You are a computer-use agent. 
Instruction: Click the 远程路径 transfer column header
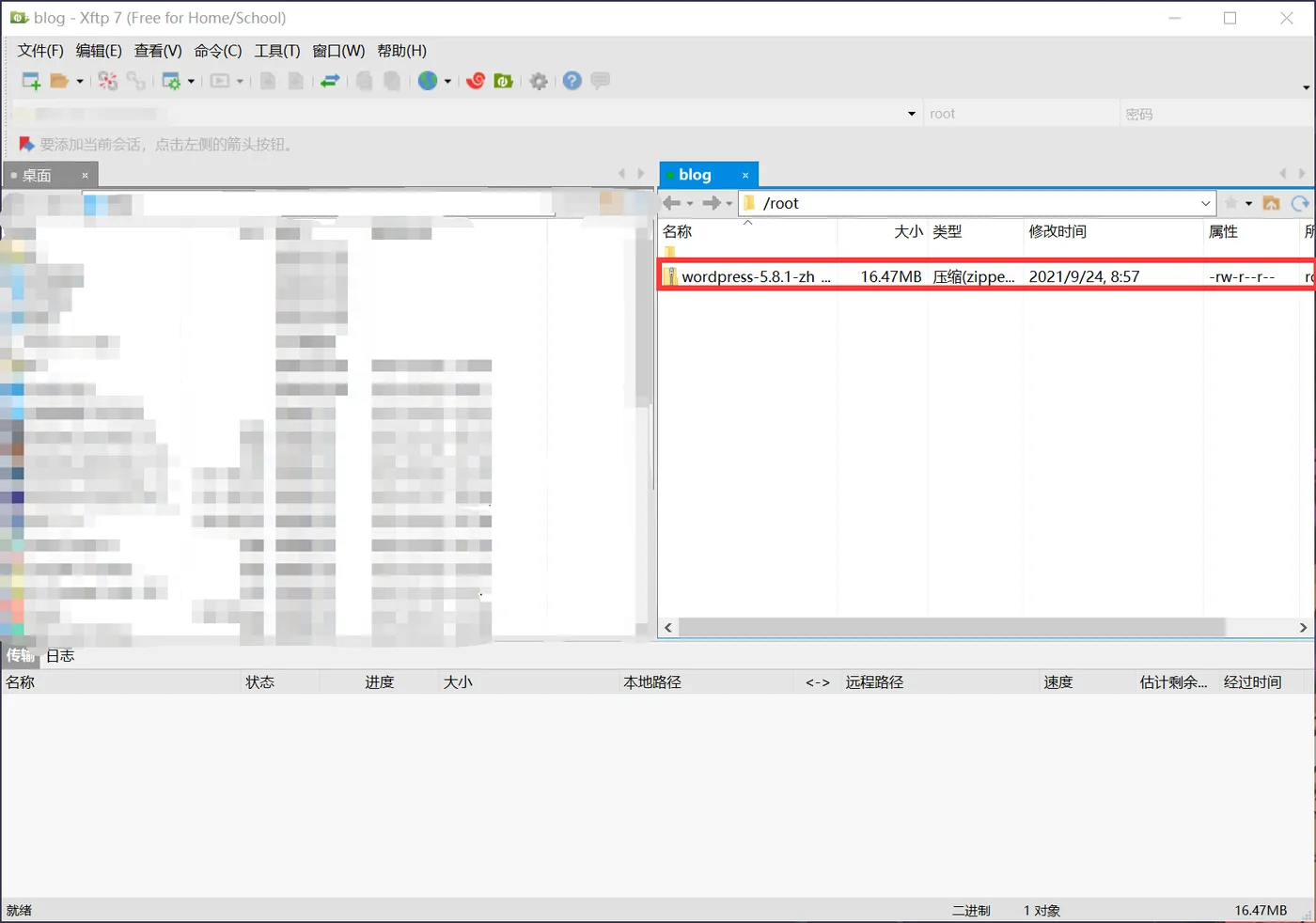coord(939,682)
